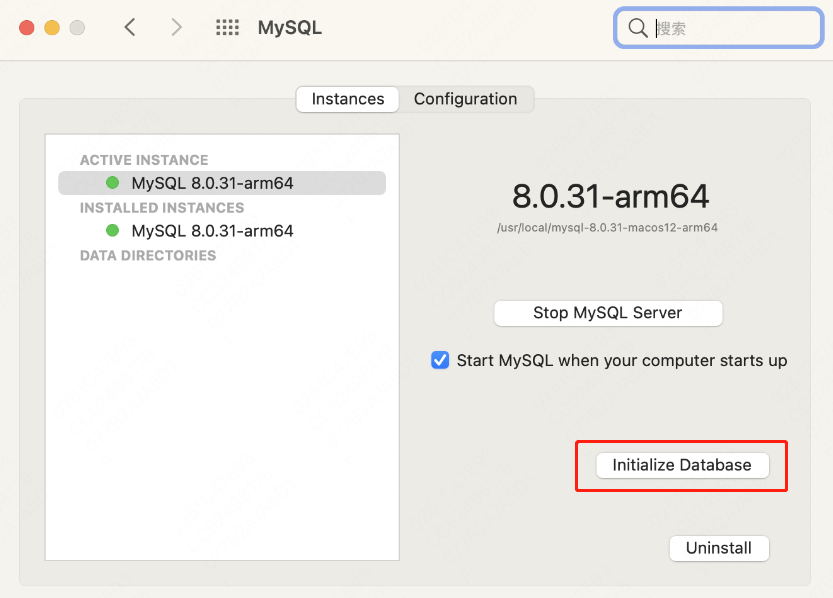Go back with the left chevron
The image size is (833, 598).
(130, 27)
